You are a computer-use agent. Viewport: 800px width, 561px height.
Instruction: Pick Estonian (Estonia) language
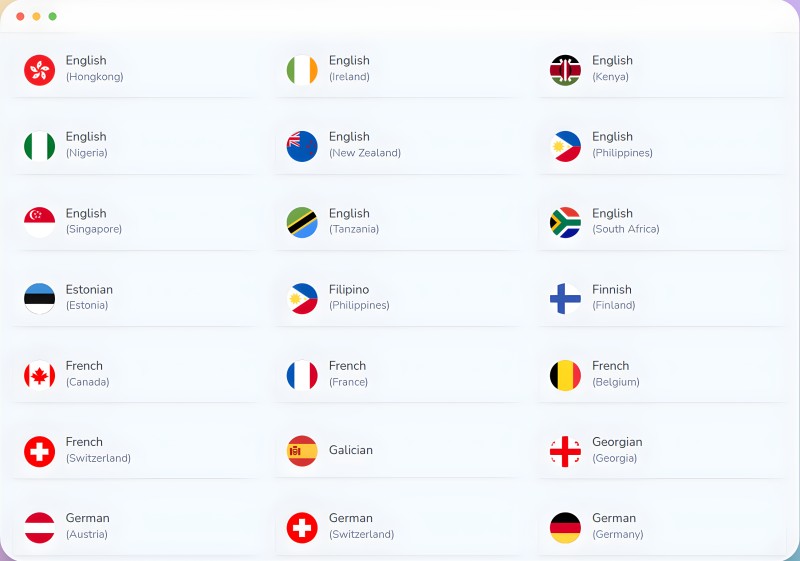pos(136,298)
